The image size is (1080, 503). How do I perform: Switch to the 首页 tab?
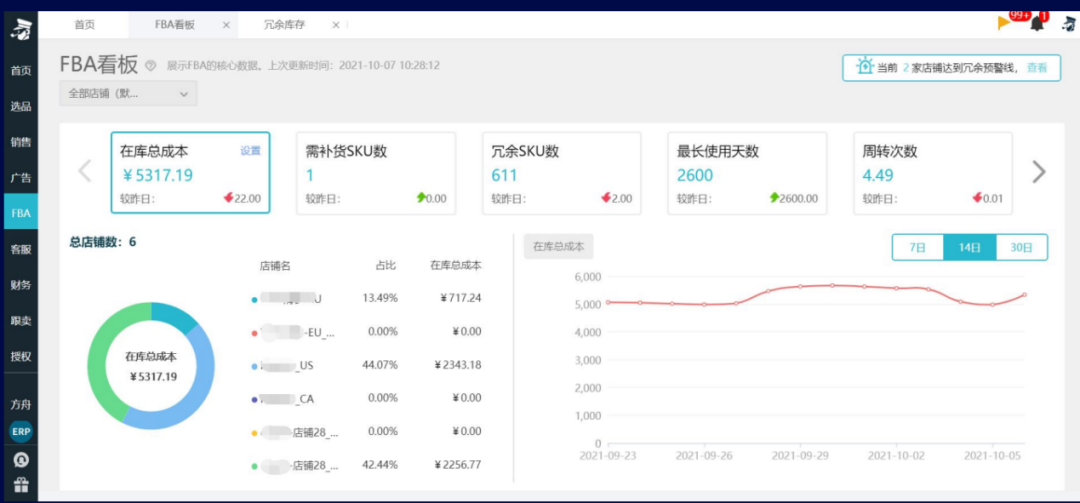85,24
